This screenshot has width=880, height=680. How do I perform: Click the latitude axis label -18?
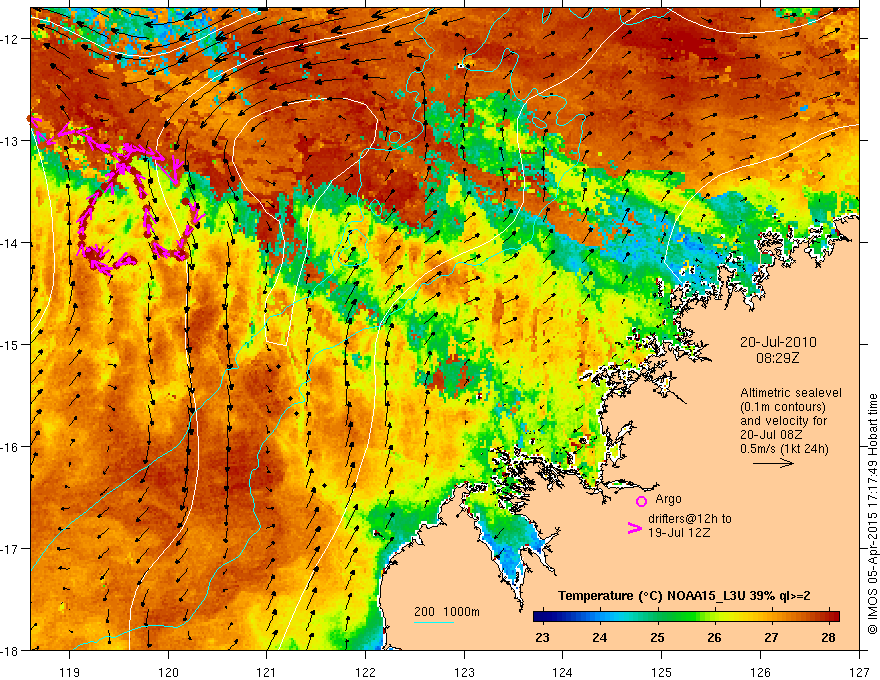pos(10,650)
